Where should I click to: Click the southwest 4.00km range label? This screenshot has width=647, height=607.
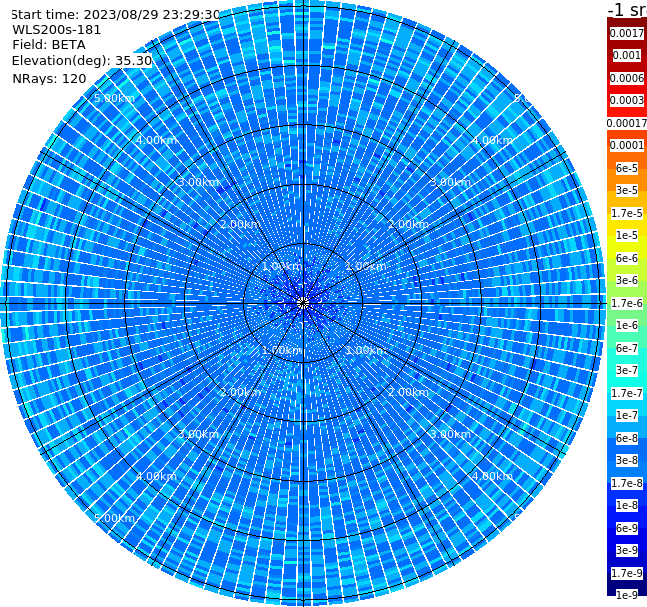click(x=156, y=476)
